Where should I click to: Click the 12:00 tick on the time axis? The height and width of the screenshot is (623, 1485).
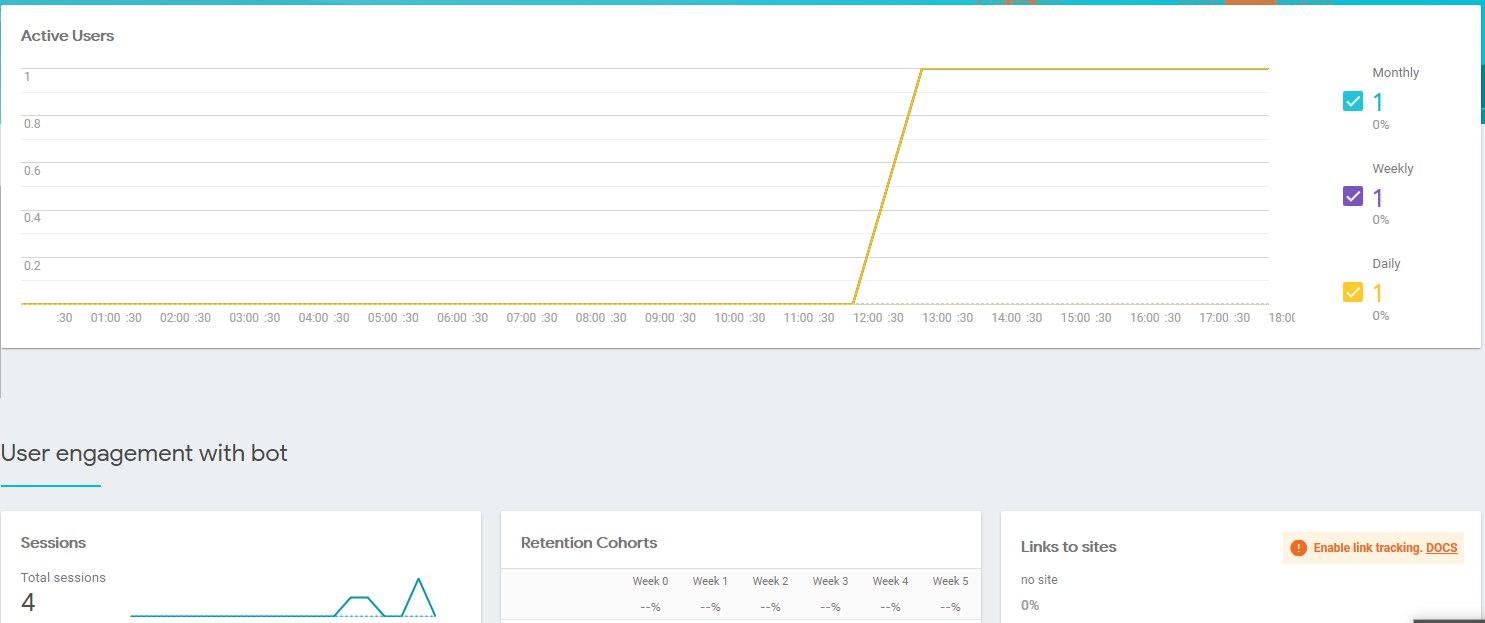pyautogui.click(x=867, y=318)
